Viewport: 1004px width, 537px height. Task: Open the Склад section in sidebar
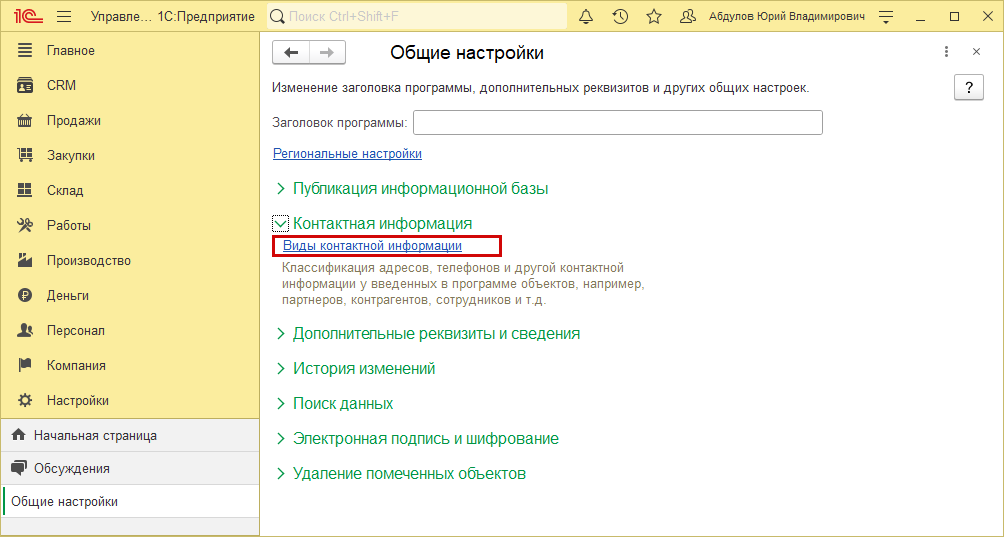click(x=65, y=191)
